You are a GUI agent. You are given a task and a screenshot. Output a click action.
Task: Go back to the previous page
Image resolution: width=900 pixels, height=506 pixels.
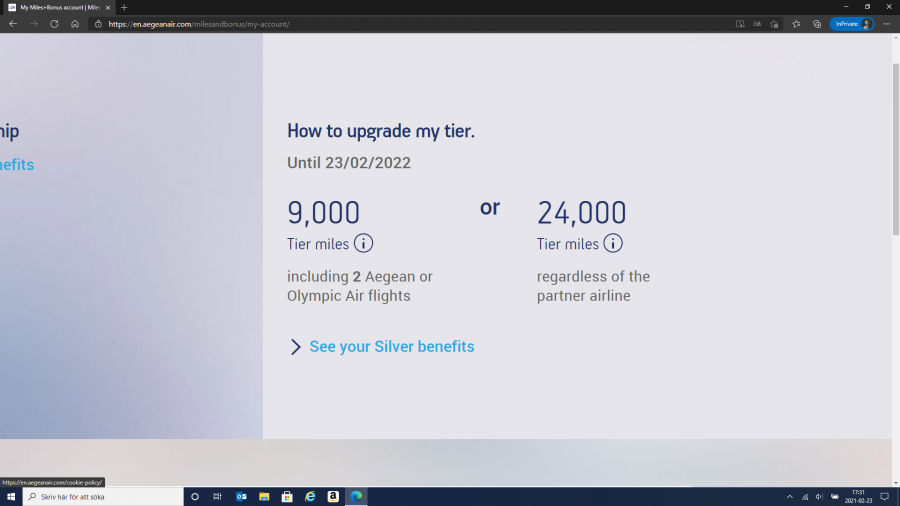tap(13, 24)
